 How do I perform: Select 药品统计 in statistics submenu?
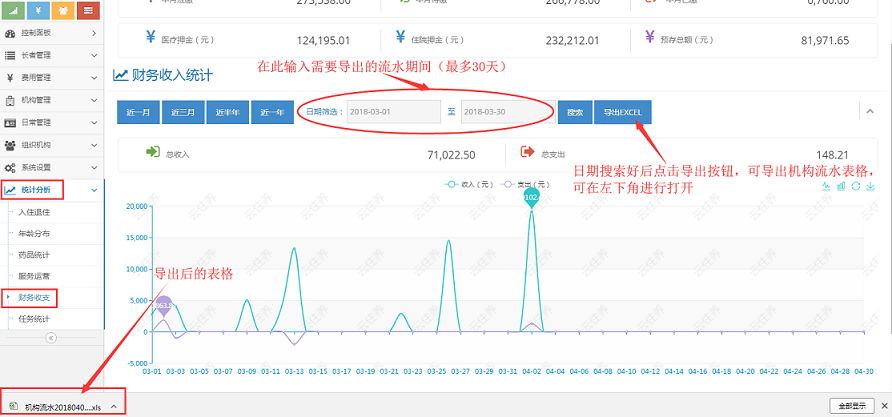pos(34,254)
